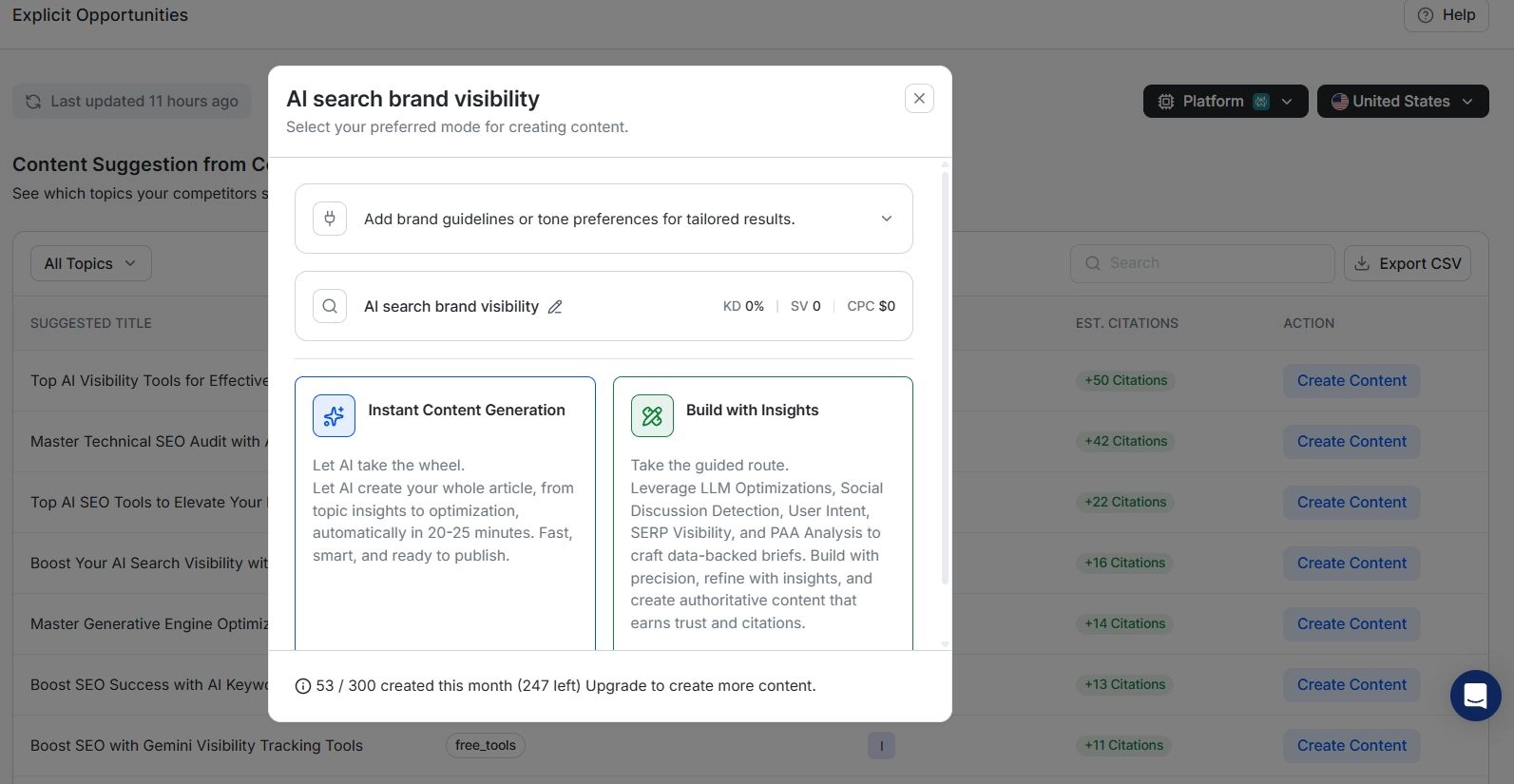Create content for the +50 Citations row
Viewport: 1514px width, 784px height.
tap(1351, 381)
